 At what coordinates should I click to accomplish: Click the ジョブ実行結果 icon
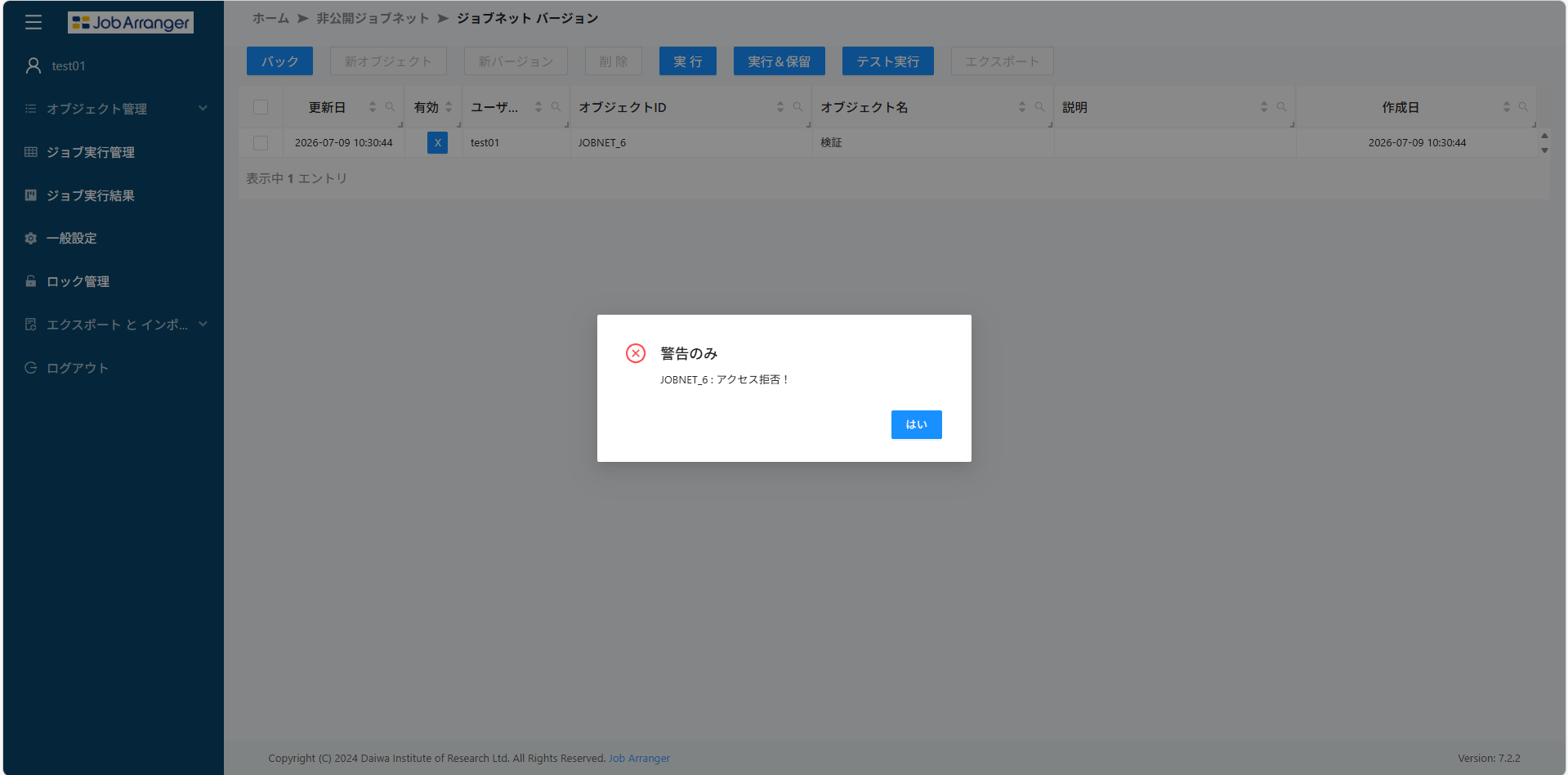31,195
